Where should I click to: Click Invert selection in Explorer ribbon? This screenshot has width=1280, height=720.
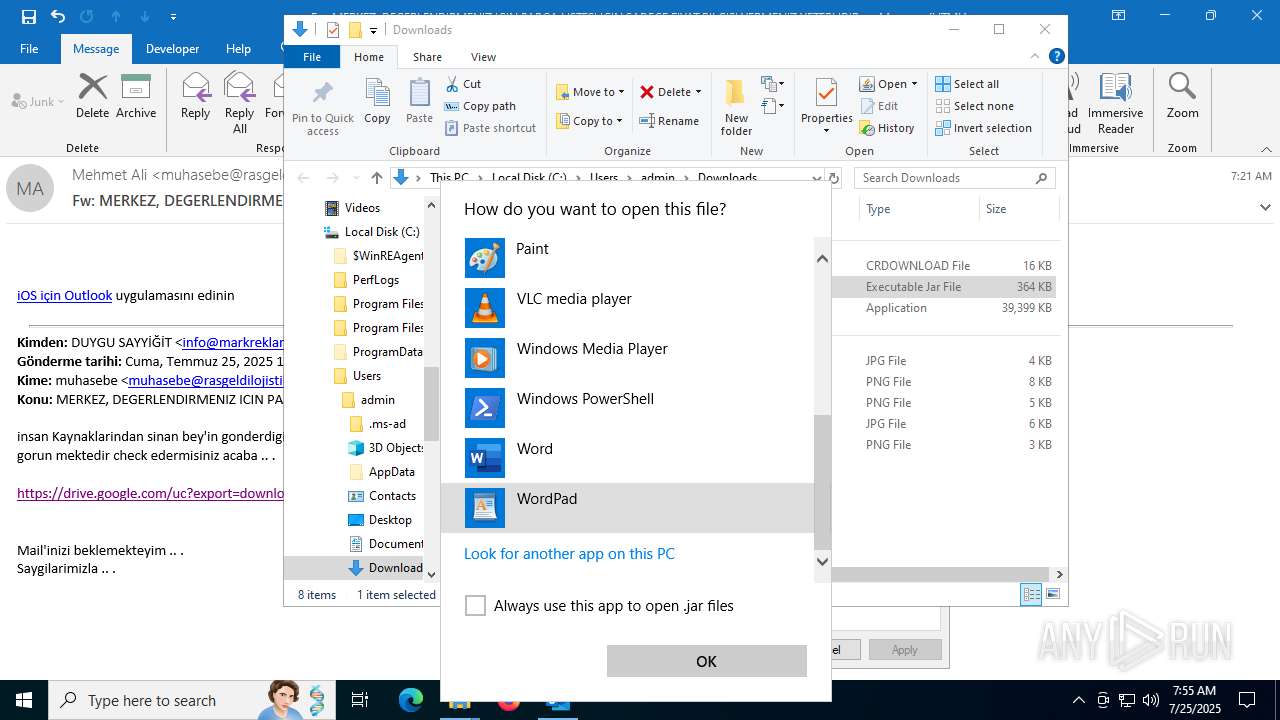(983, 128)
